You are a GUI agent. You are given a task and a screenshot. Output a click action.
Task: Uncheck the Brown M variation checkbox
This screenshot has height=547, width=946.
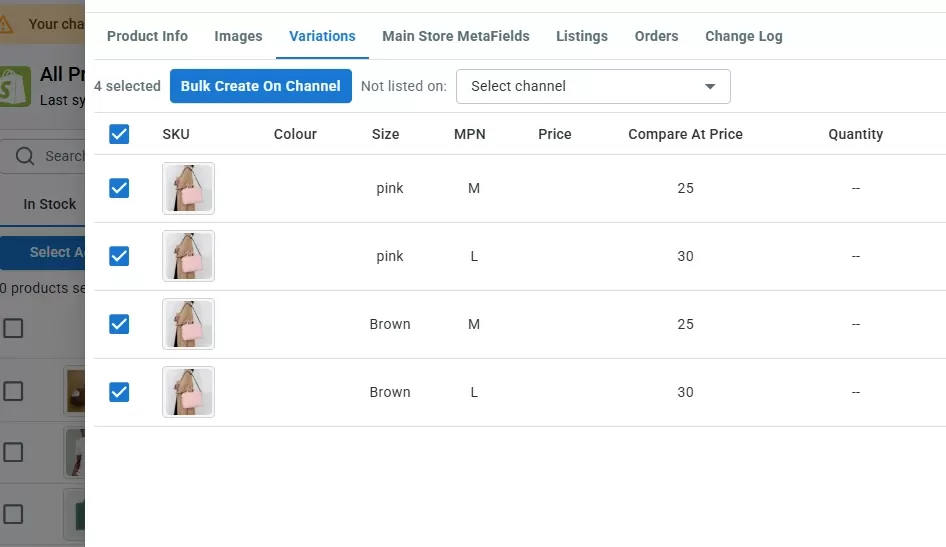pyautogui.click(x=119, y=324)
